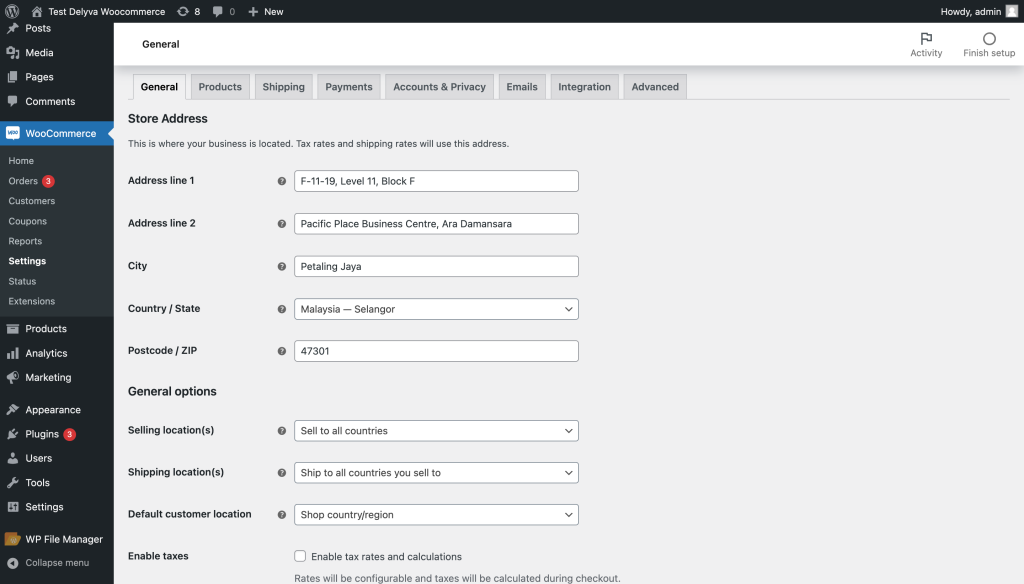Click the Address line 1 field
Viewport: 1024px width, 584px height.
point(436,181)
